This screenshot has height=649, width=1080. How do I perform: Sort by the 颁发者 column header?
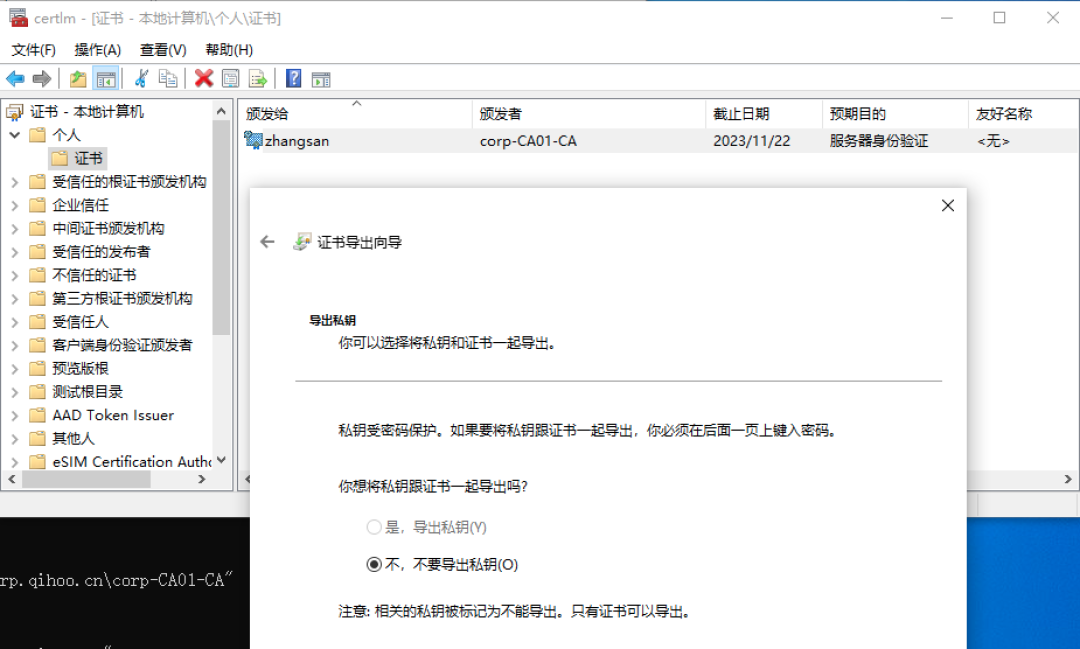(x=589, y=114)
